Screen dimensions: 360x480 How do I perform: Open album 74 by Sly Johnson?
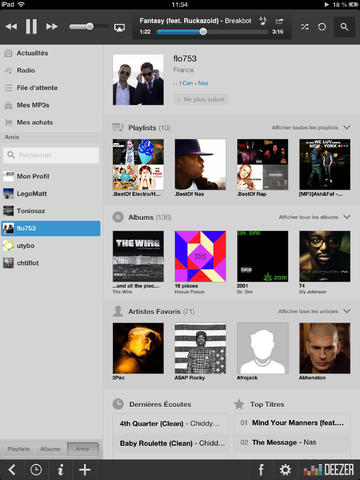coord(325,256)
